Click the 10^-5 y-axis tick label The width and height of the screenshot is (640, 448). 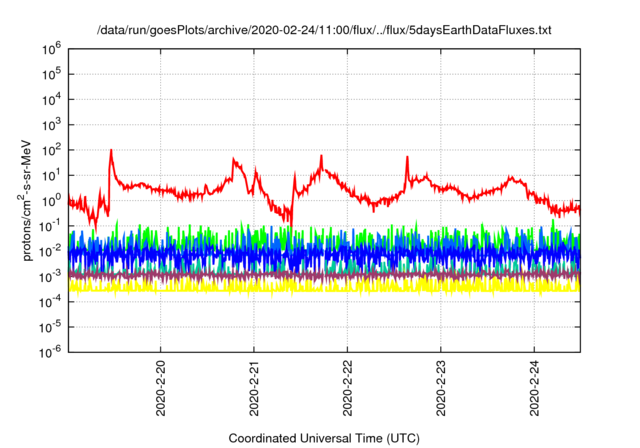[50, 327]
